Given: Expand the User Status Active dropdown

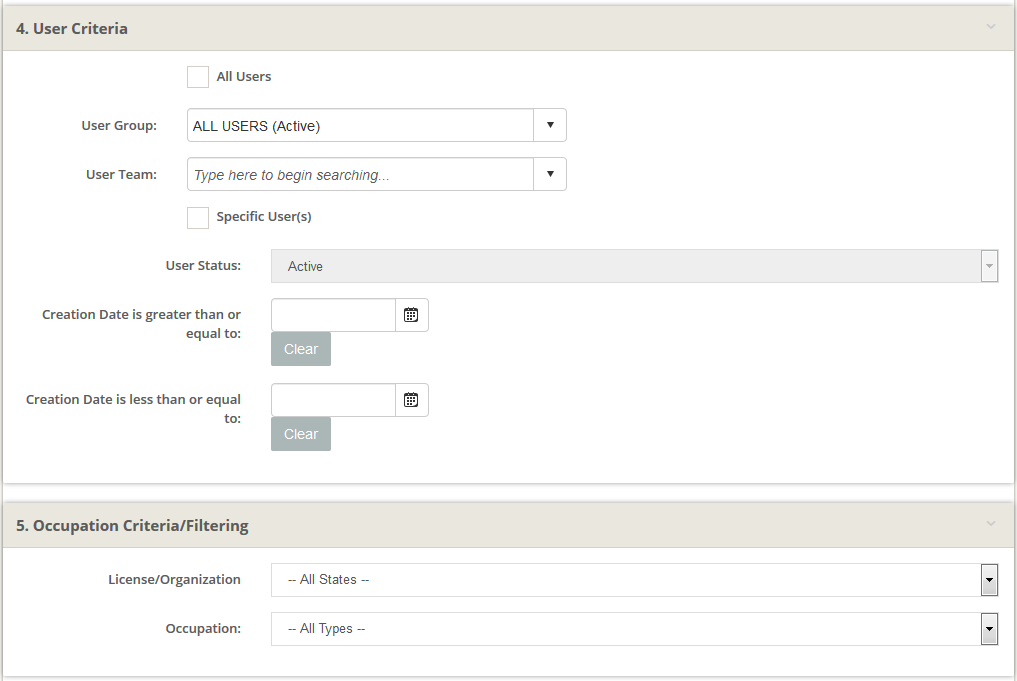Looking at the screenshot, I should coord(634,267).
